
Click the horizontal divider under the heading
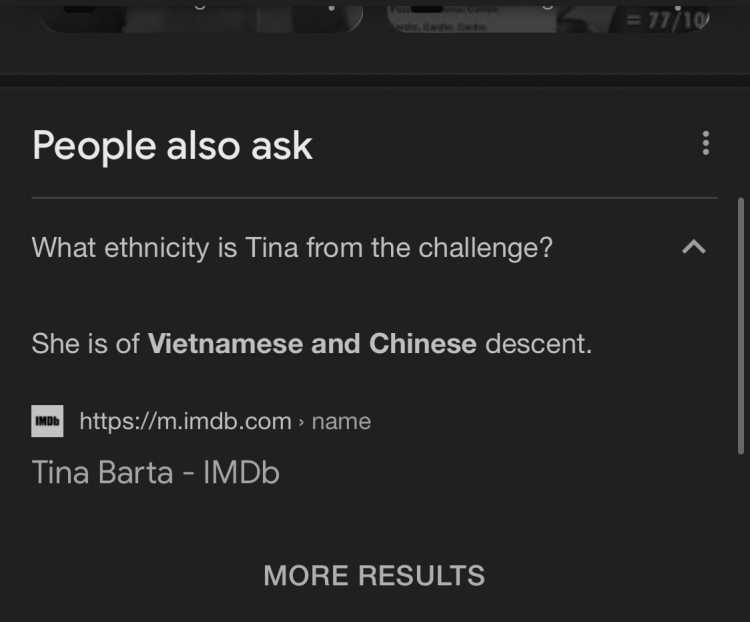coord(375,197)
